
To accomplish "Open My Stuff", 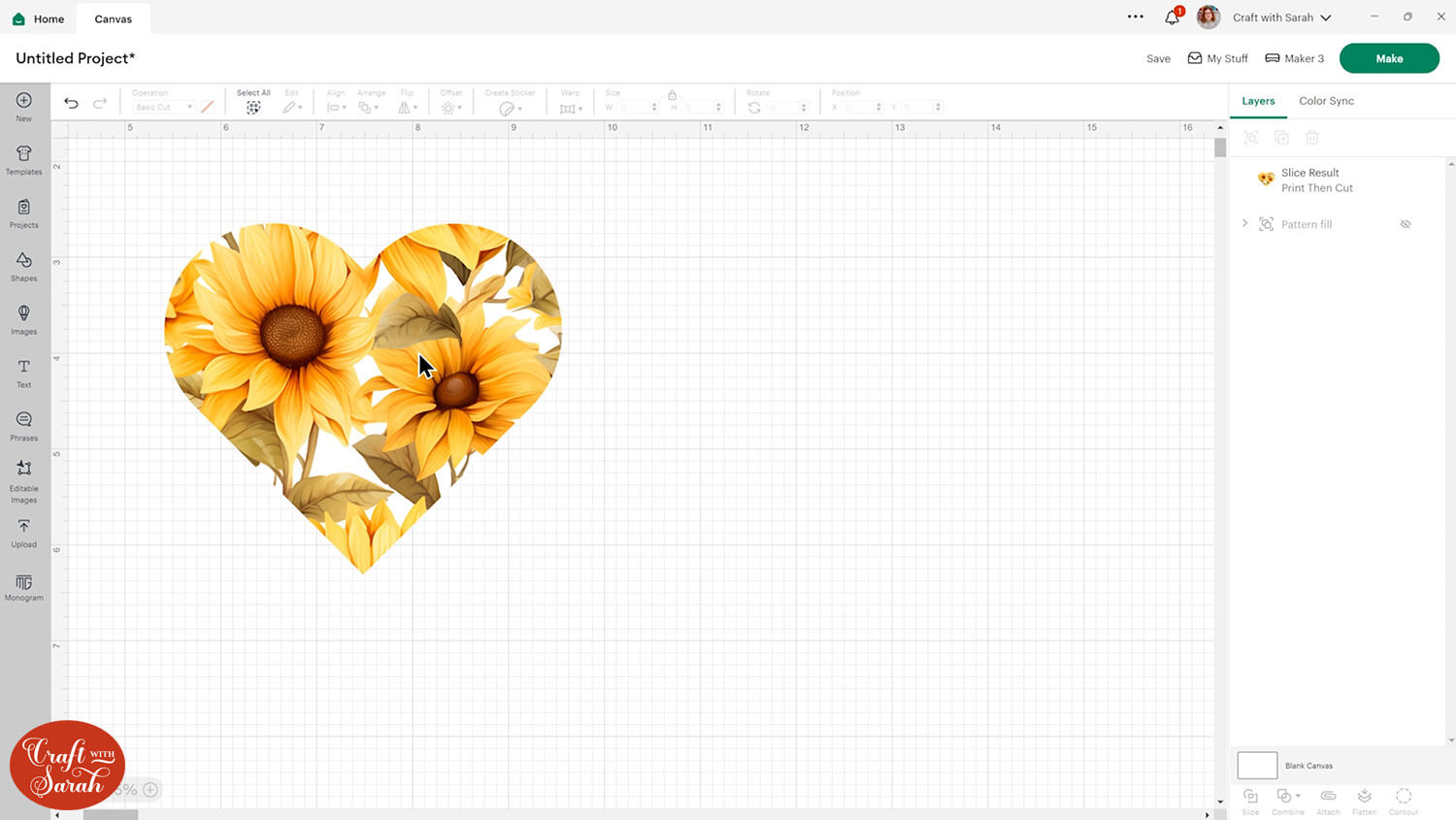I will [x=1218, y=58].
